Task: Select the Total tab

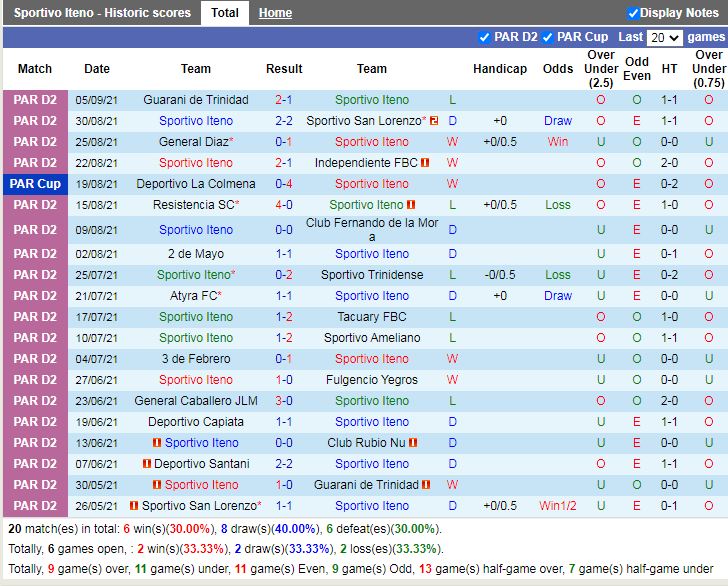Action: click(x=225, y=13)
